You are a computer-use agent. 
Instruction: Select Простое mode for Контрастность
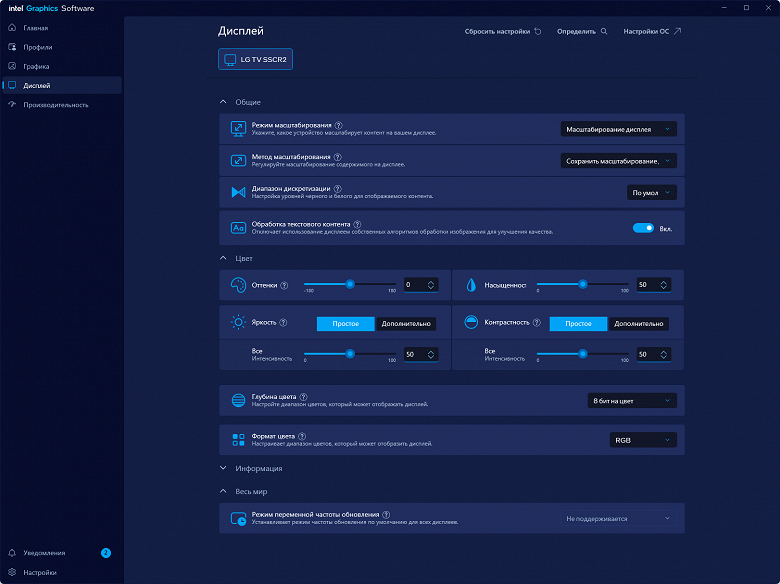tap(578, 324)
